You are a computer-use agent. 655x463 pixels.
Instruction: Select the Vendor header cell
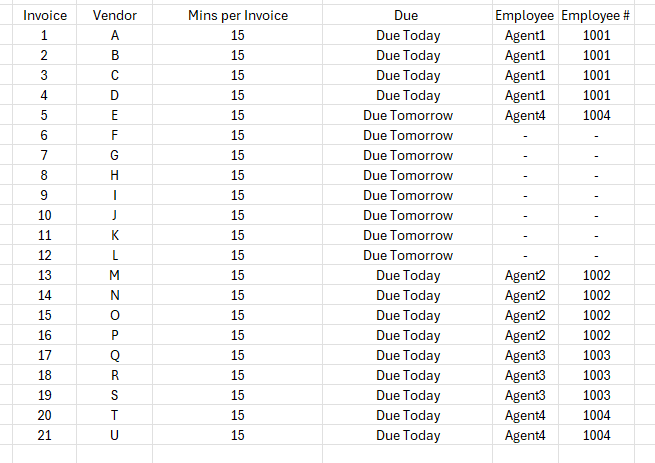tap(114, 15)
